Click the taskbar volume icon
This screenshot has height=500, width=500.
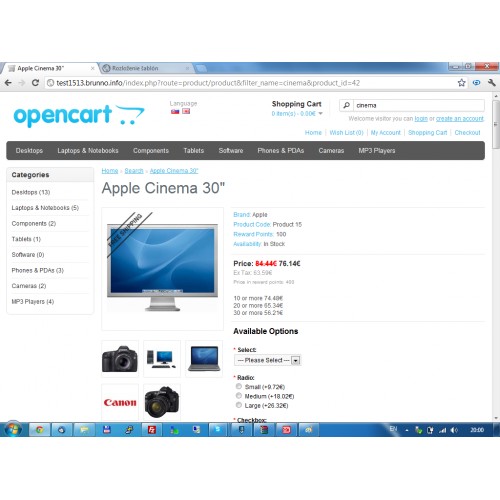[454, 430]
